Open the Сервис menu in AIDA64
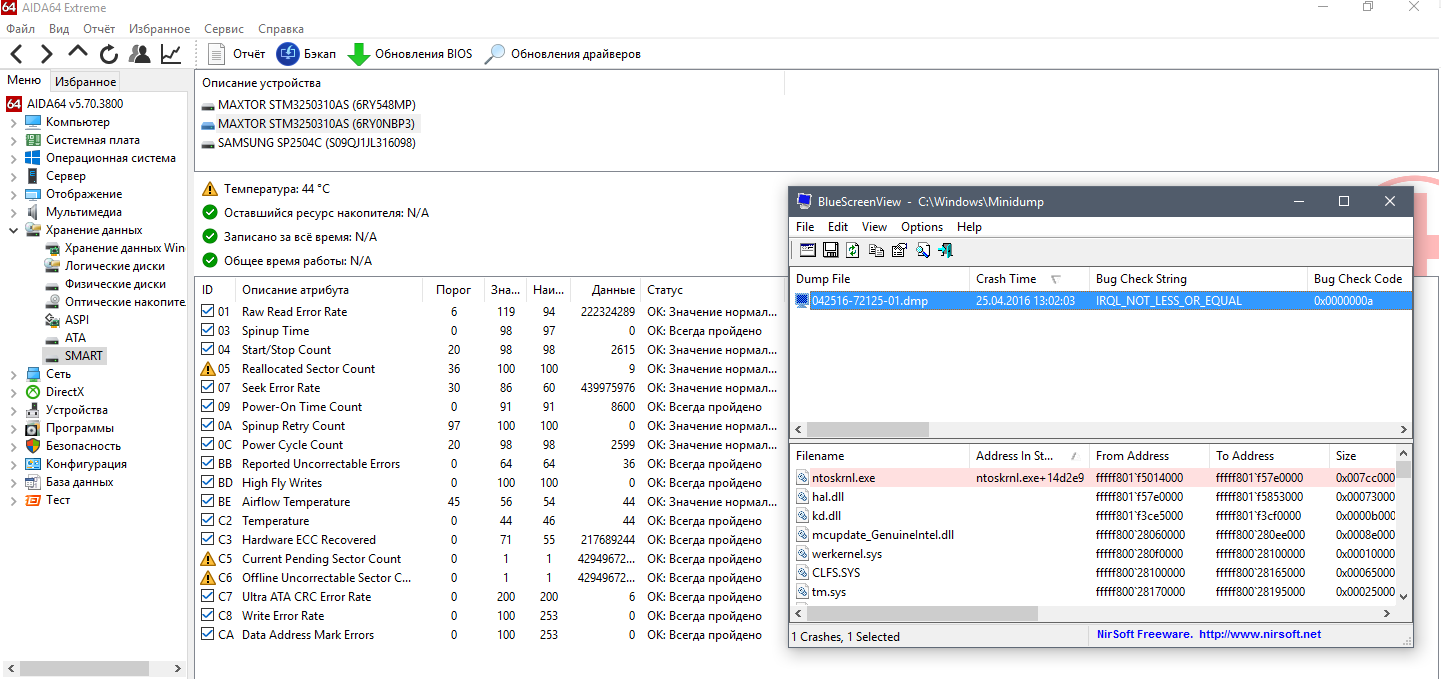Image resolution: width=1441 pixels, height=679 pixels. pyautogui.click(x=223, y=29)
